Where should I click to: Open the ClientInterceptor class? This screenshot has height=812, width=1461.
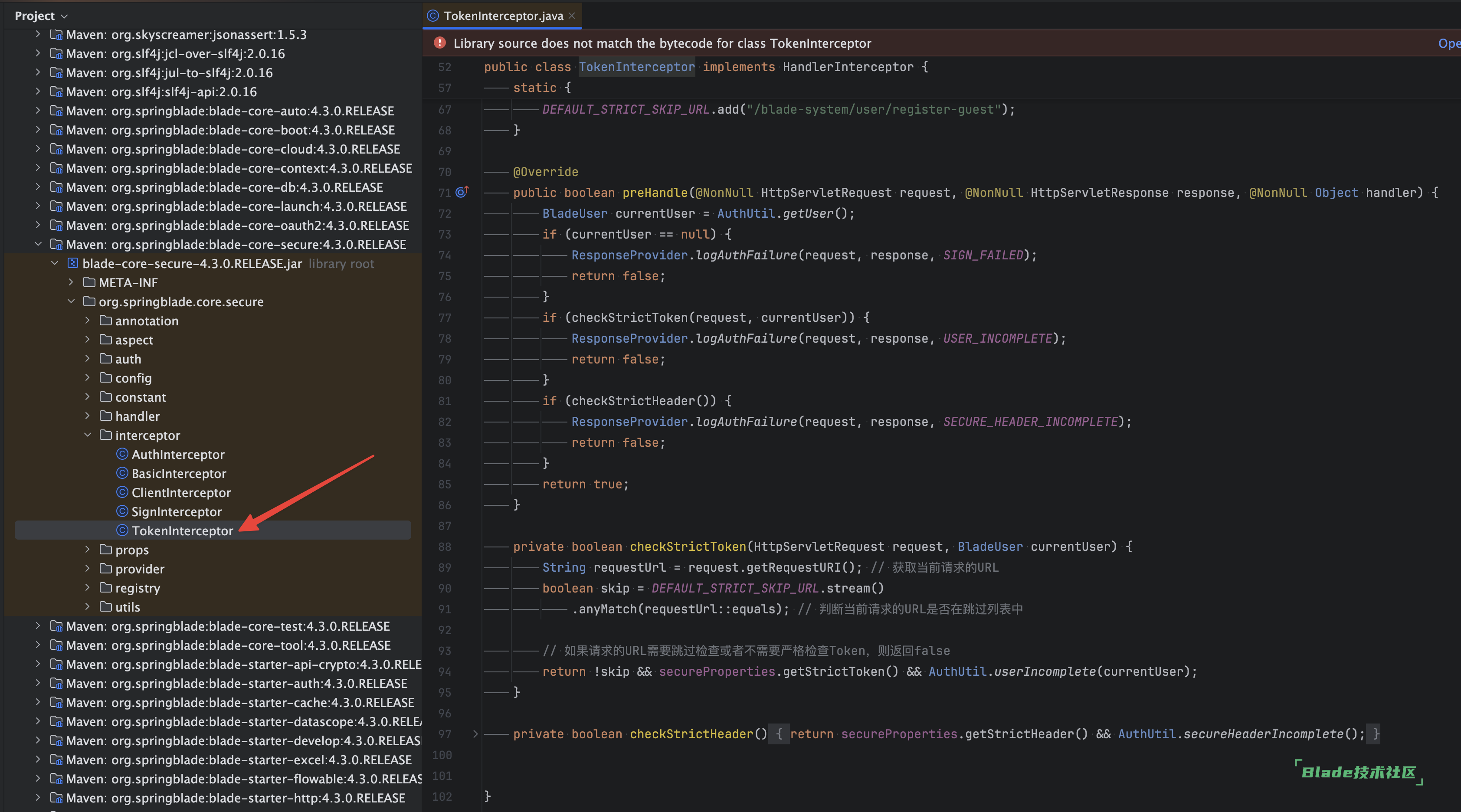tap(181, 493)
